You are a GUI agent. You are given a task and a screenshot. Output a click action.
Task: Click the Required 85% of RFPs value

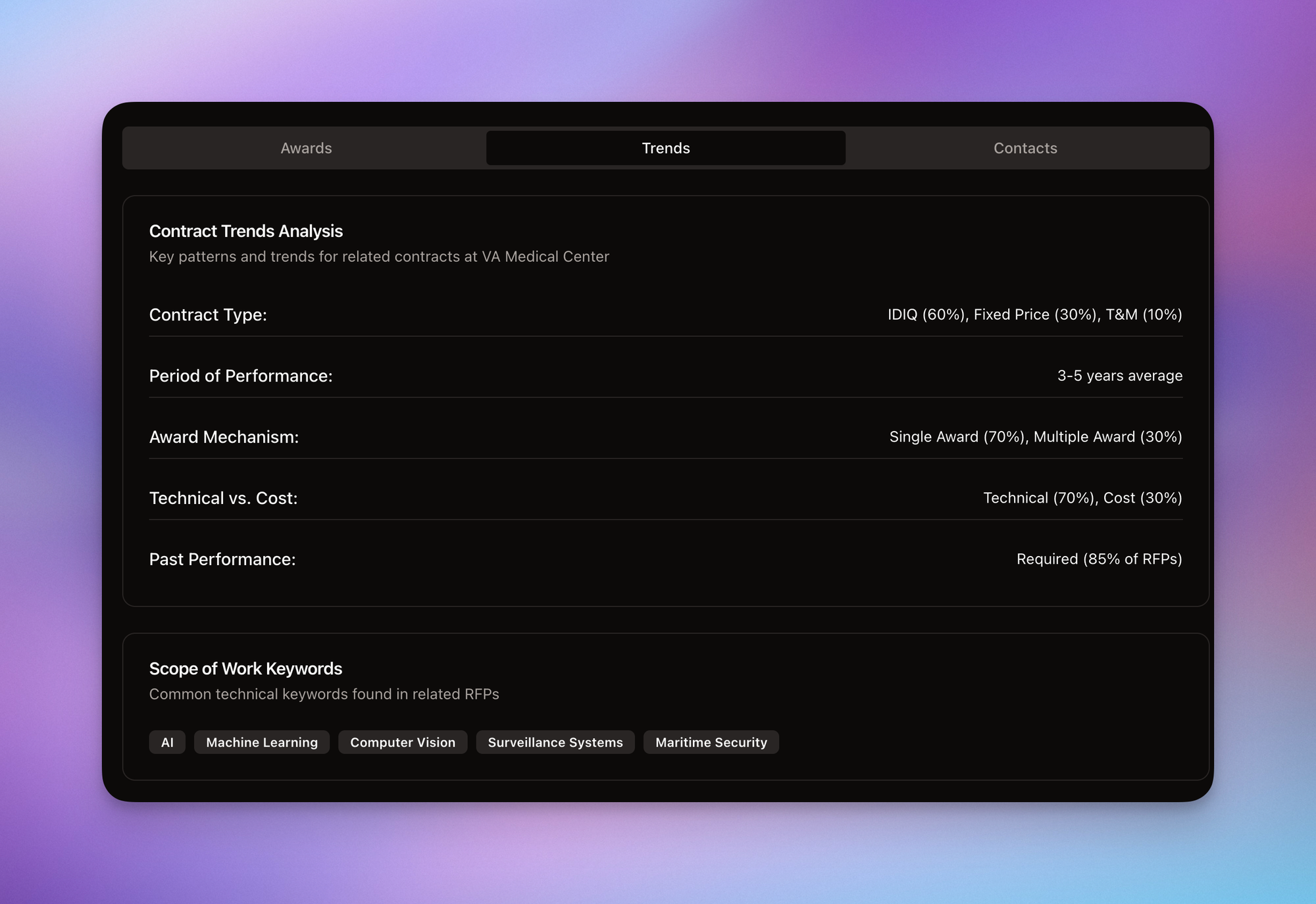pyautogui.click(x=1099, y=559)
